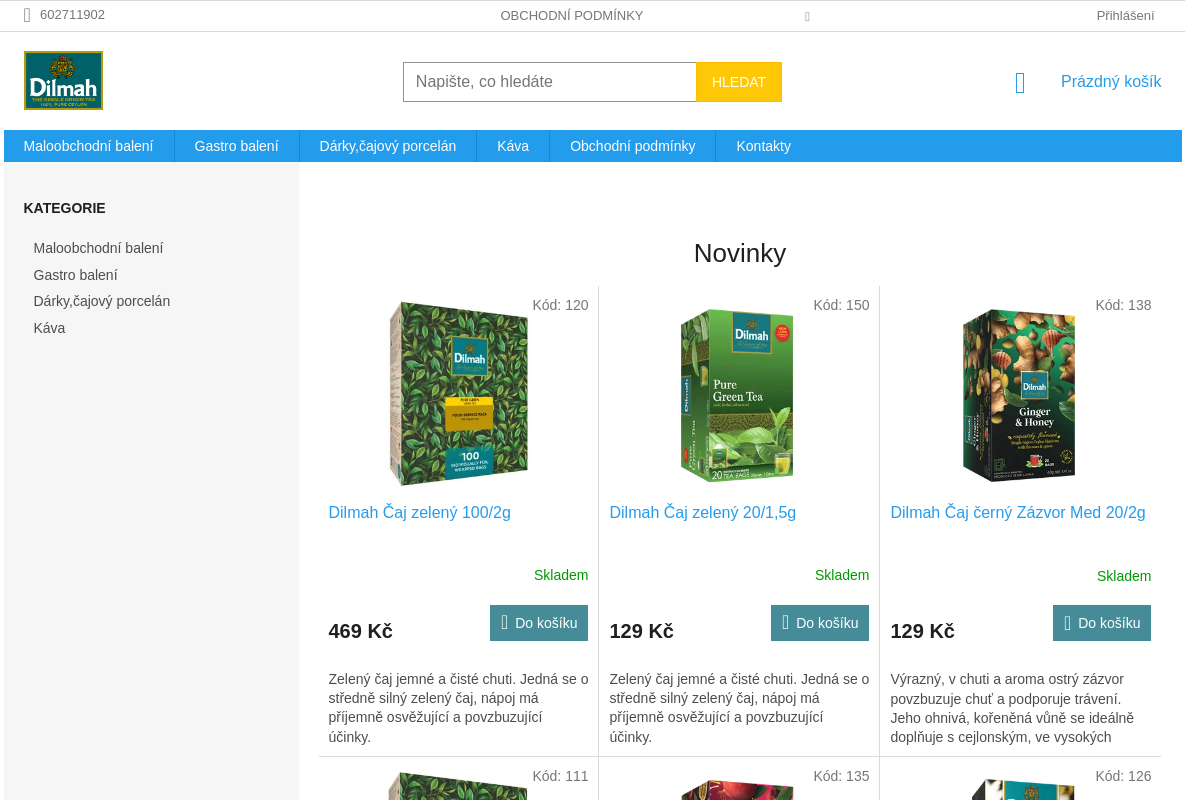
Task: Click the Zázvor Med description starting 'Výrazný'
Action: click(x=1014, y=708)
